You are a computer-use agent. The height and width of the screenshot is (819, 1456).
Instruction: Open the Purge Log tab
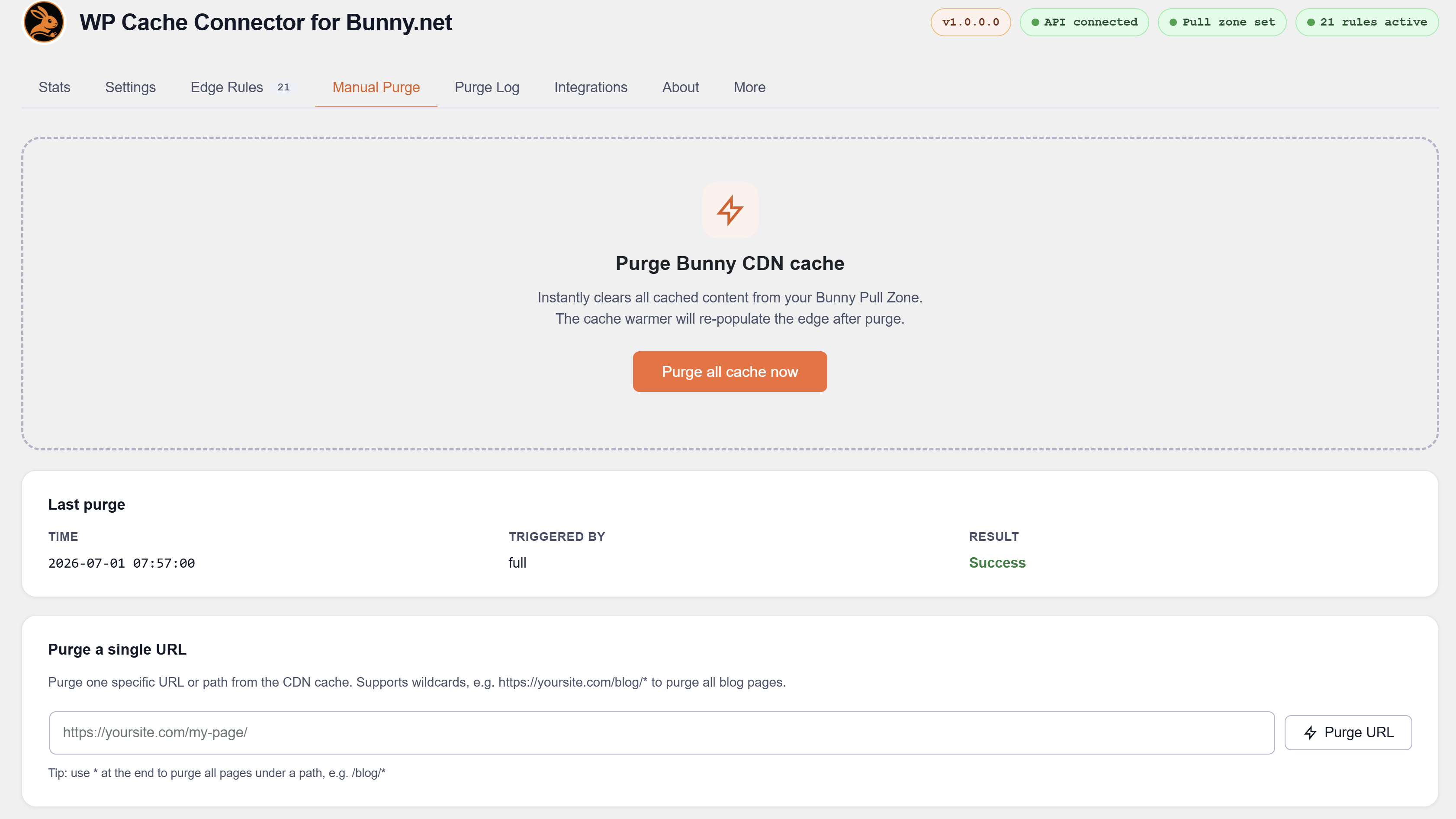[487, 87]
